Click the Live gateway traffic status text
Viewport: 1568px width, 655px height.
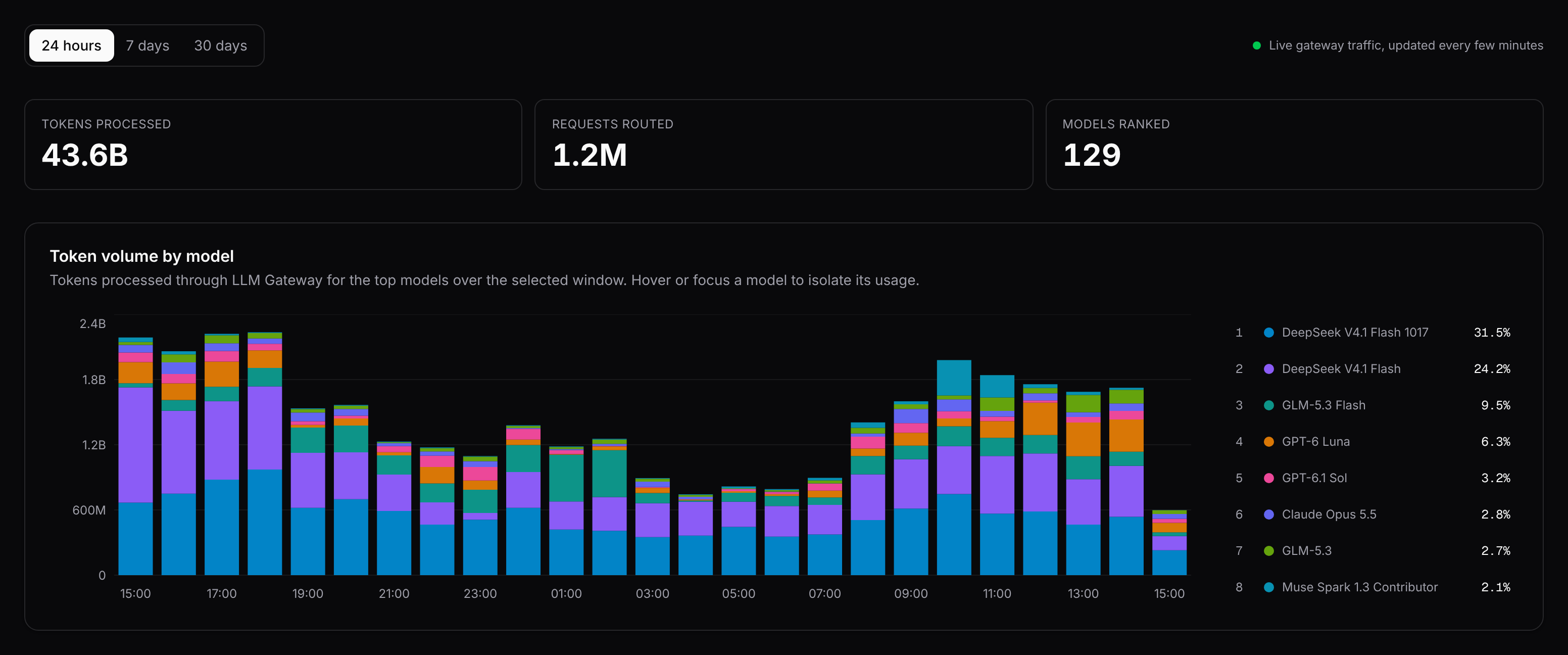pos(1405,45)
